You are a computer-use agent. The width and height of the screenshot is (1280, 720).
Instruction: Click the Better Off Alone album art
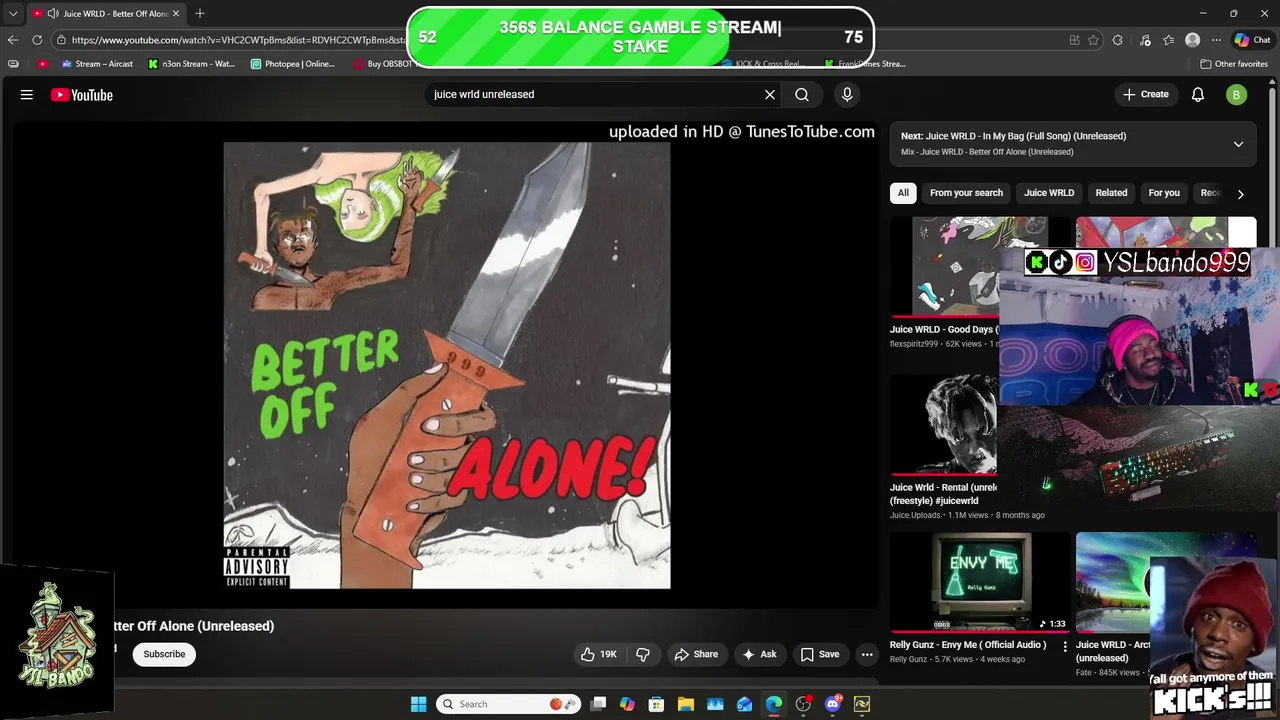(447, 365)
